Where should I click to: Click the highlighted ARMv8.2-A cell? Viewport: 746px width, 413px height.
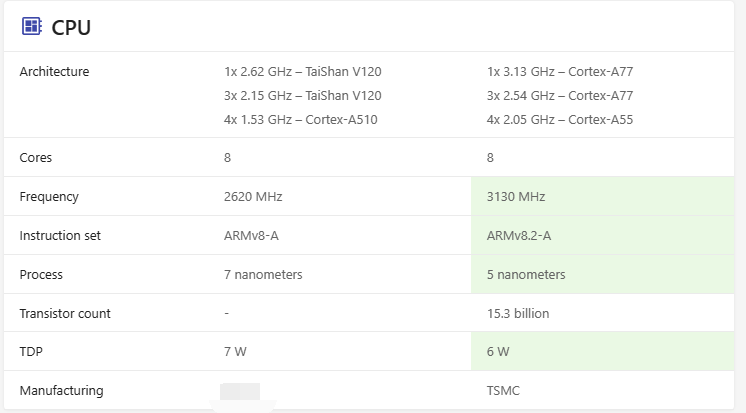coord(518,236)
